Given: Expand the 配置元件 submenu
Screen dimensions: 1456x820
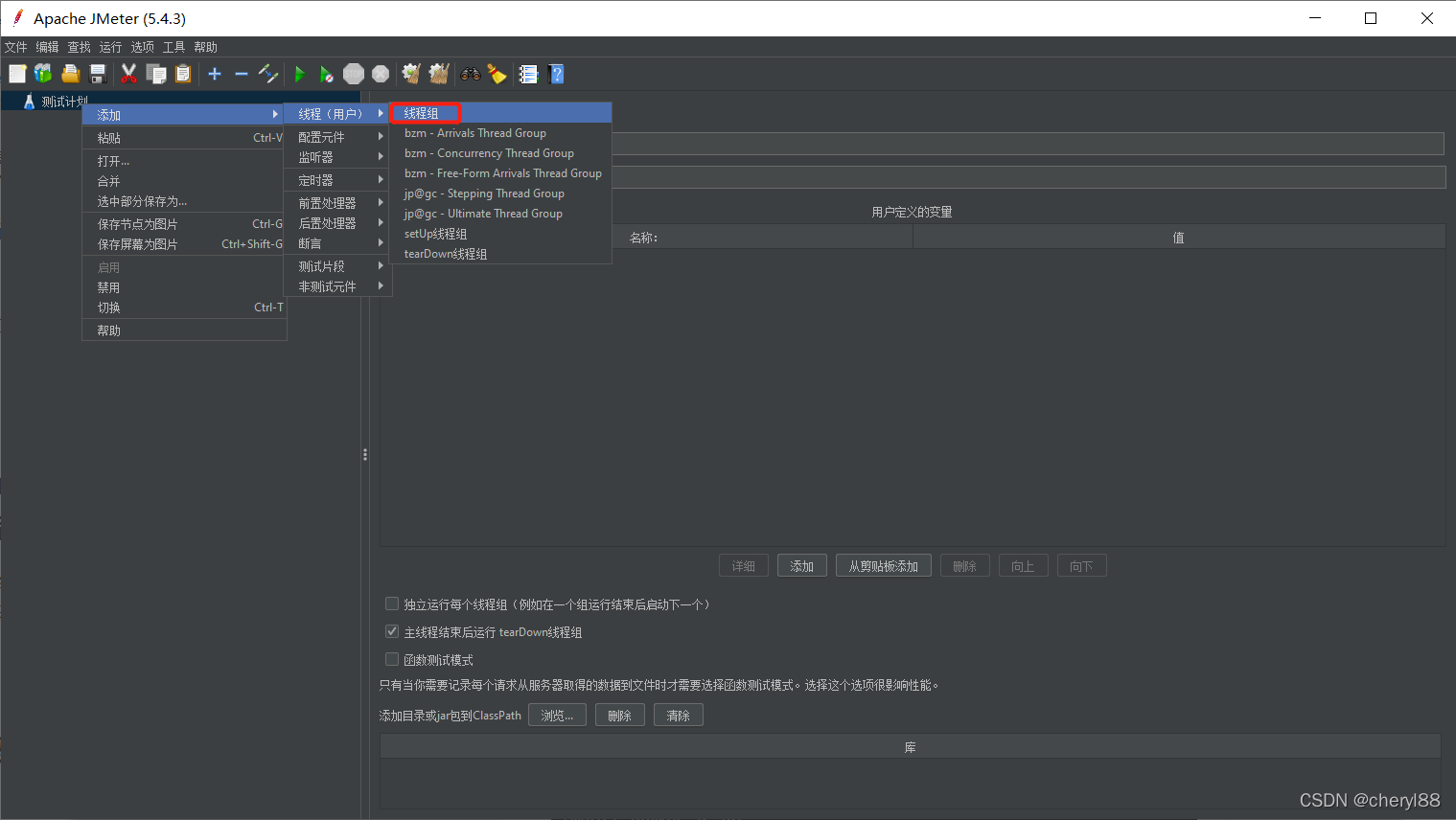Looking at the screenshot, I should click(337, 137).
